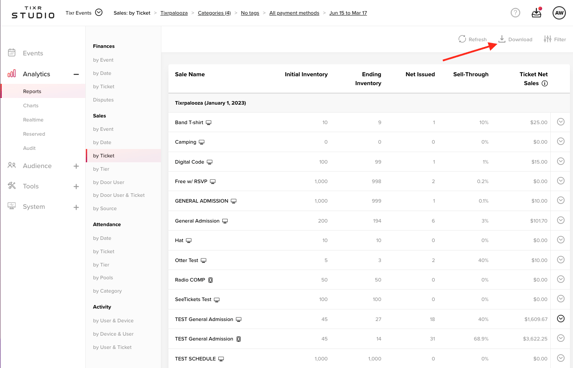Click the monitor icon beside Digital Code
Image resolution: width=573 pixels, height=368 pixels.
[210, 162]
